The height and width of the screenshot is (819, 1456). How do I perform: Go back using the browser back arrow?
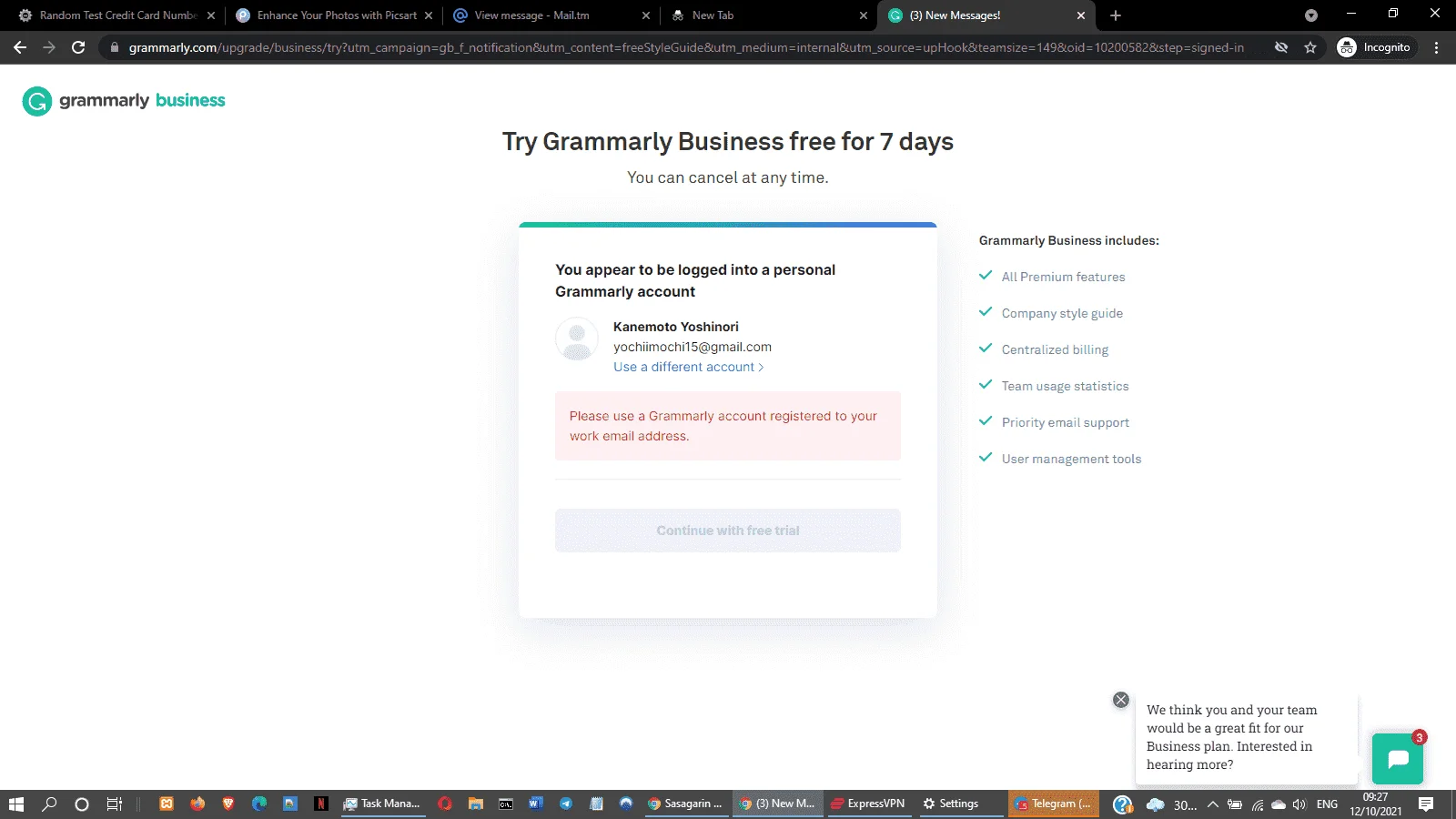click(x=20, y=47)
